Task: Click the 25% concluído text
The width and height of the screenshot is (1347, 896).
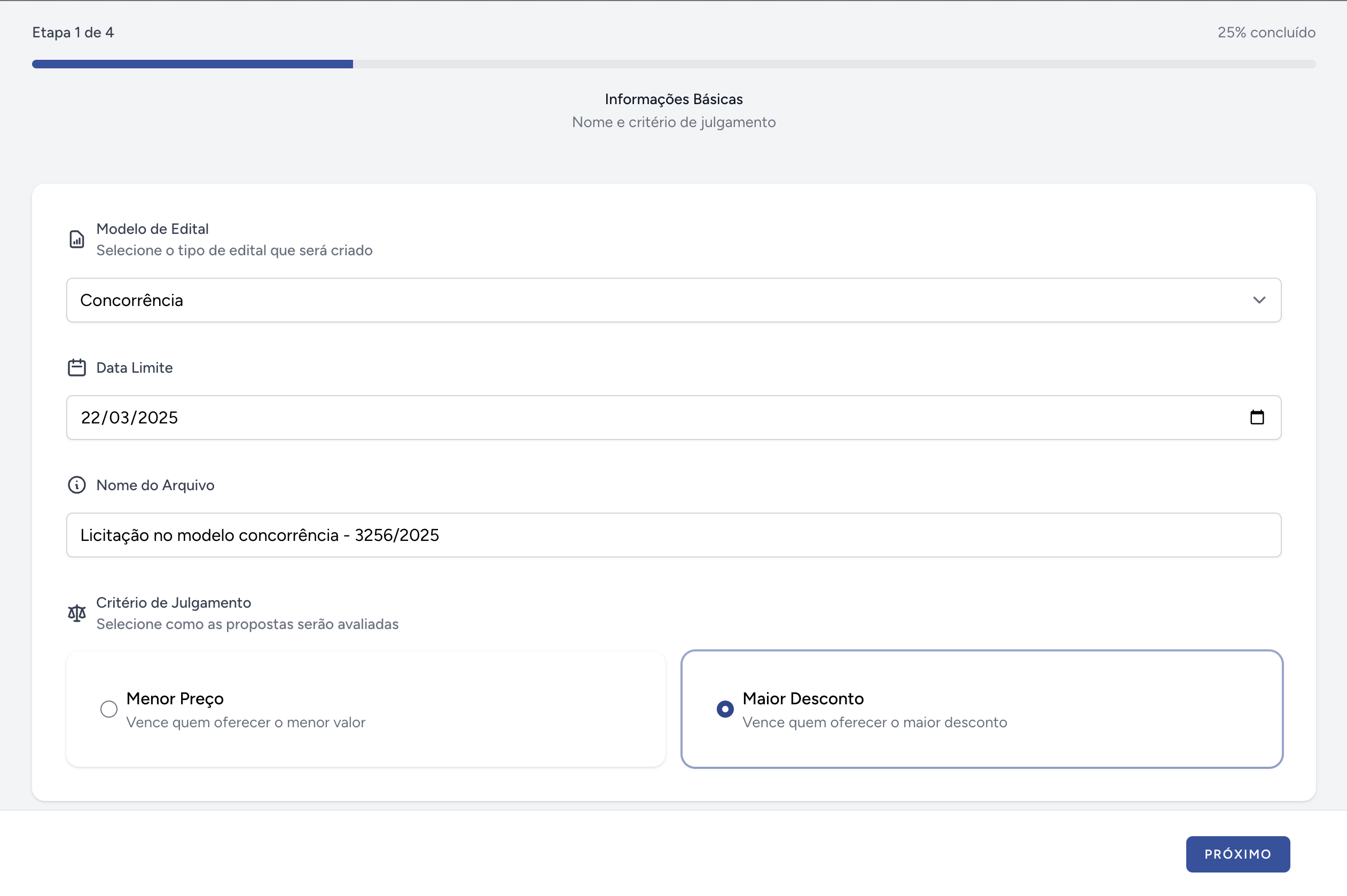Action: click(1266, 33)
